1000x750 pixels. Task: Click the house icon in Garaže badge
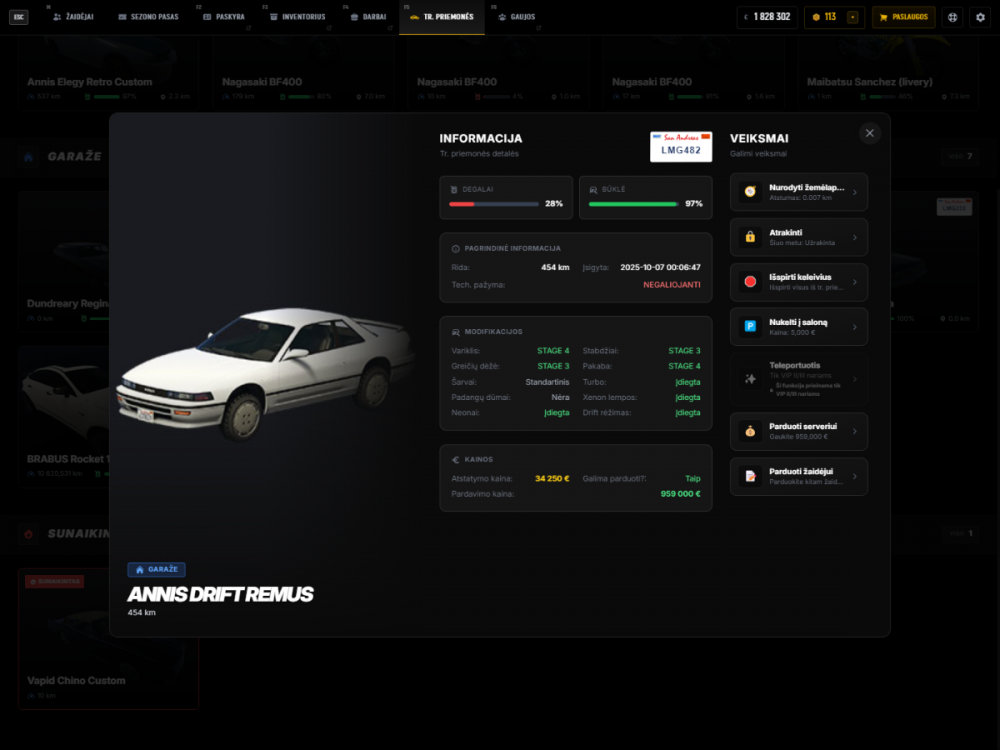point(140,570)
